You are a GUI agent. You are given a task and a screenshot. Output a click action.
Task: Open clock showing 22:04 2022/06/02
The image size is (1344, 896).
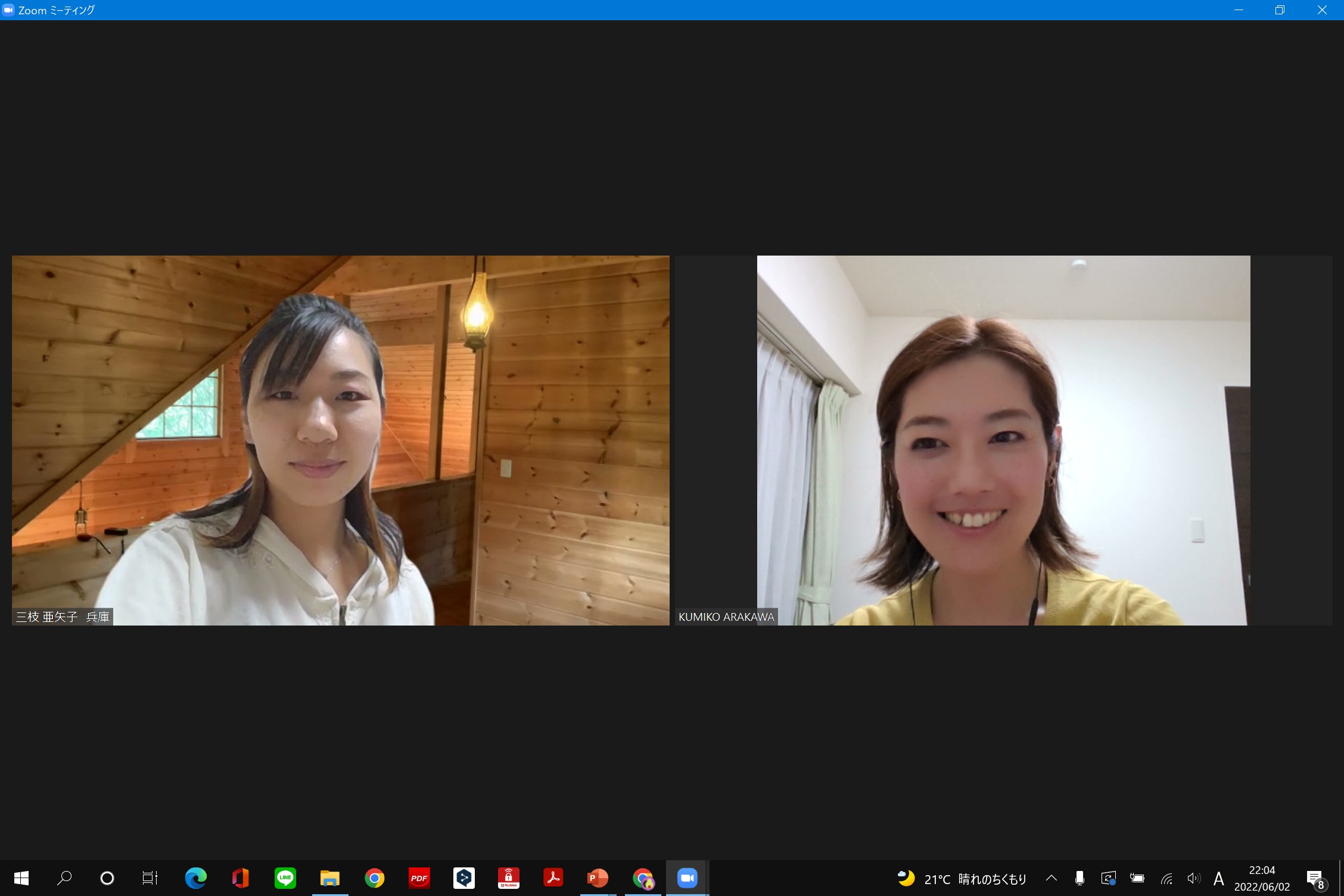[1262, 878]
